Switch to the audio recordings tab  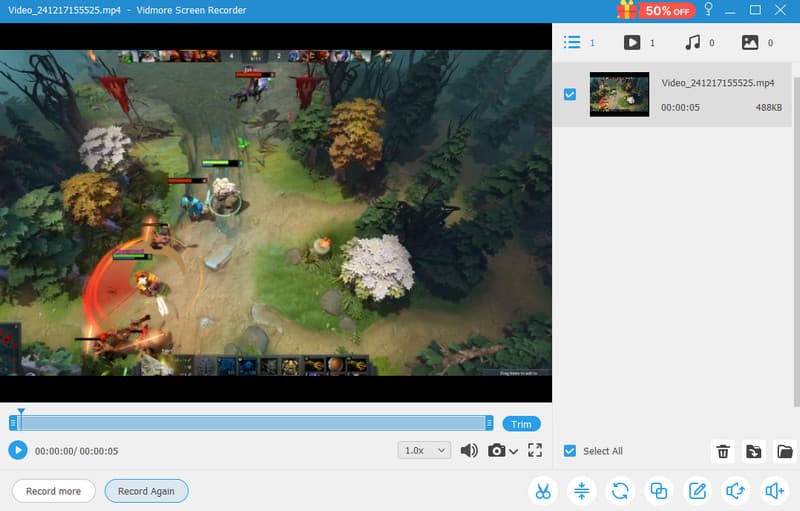692,43
